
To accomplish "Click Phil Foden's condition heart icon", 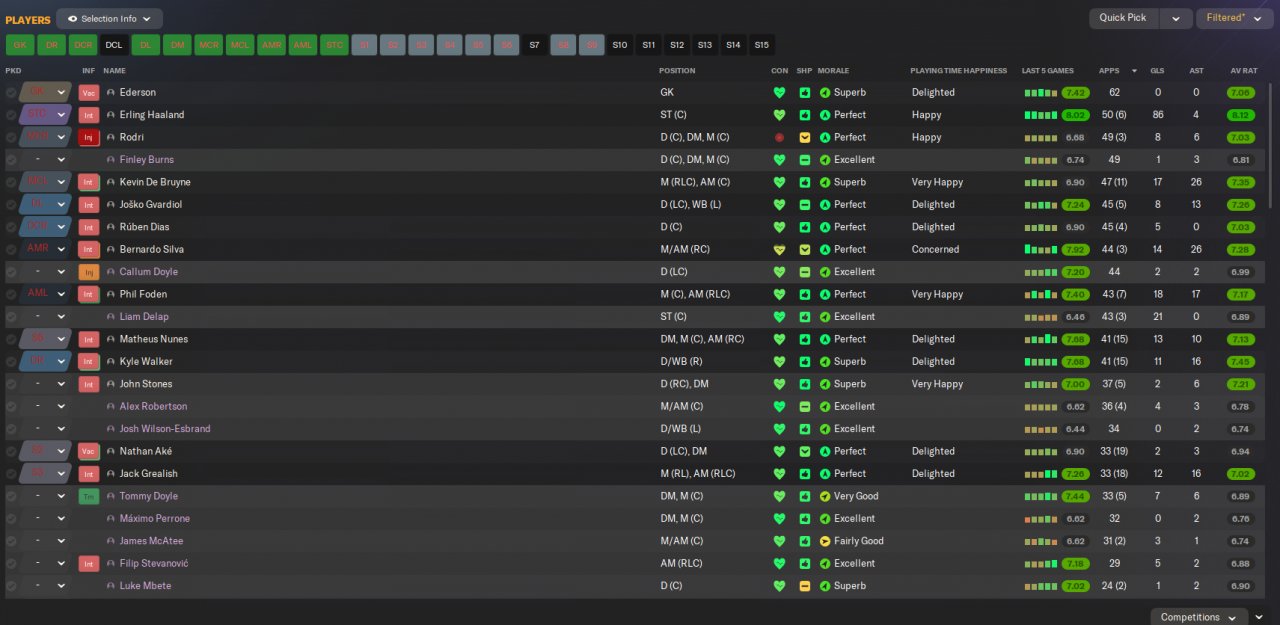I will (x=779, y=294).
